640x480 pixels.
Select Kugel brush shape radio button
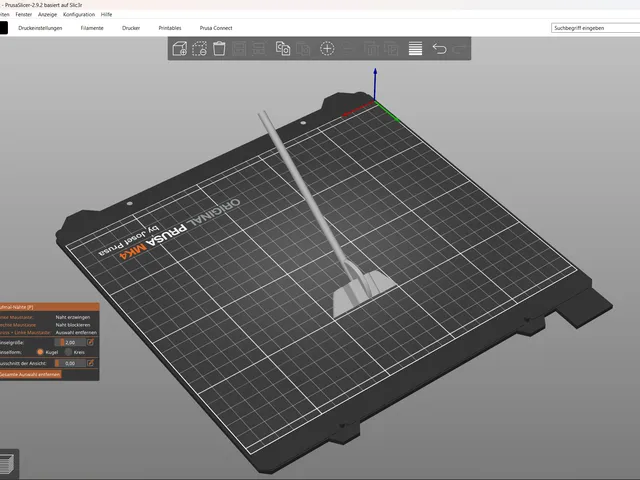pos(40,352)
